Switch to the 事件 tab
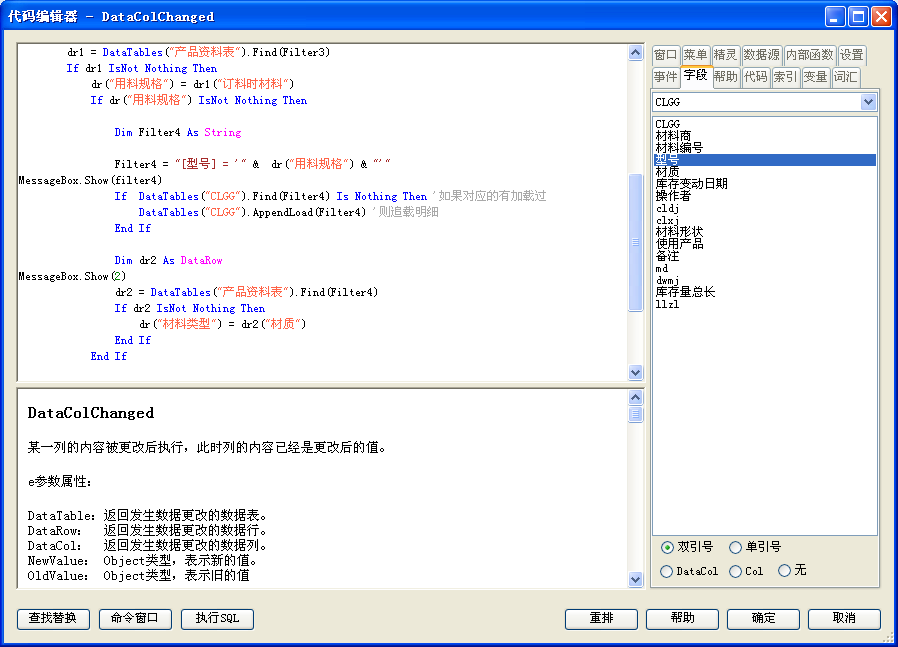The height and width of the screenshot is (647, 898). pyautogui.click(x=665, y=77)
